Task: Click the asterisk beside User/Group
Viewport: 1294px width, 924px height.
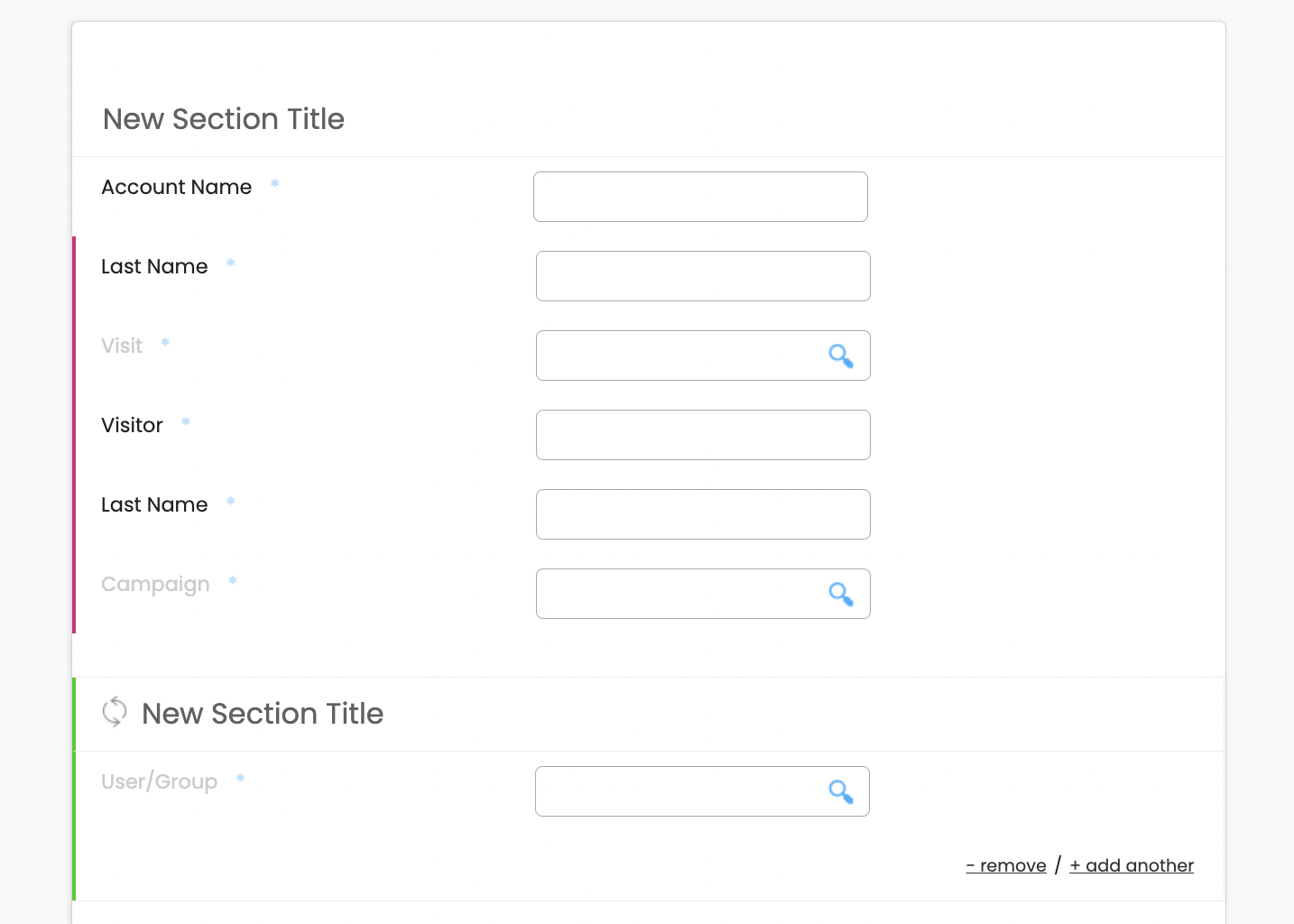Action: pos(240,779)
